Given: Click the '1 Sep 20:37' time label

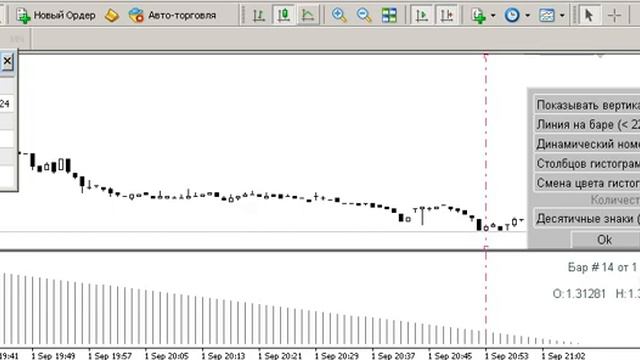Looking at the screenshot, I should pyautogui.click(x=394, y=356).
